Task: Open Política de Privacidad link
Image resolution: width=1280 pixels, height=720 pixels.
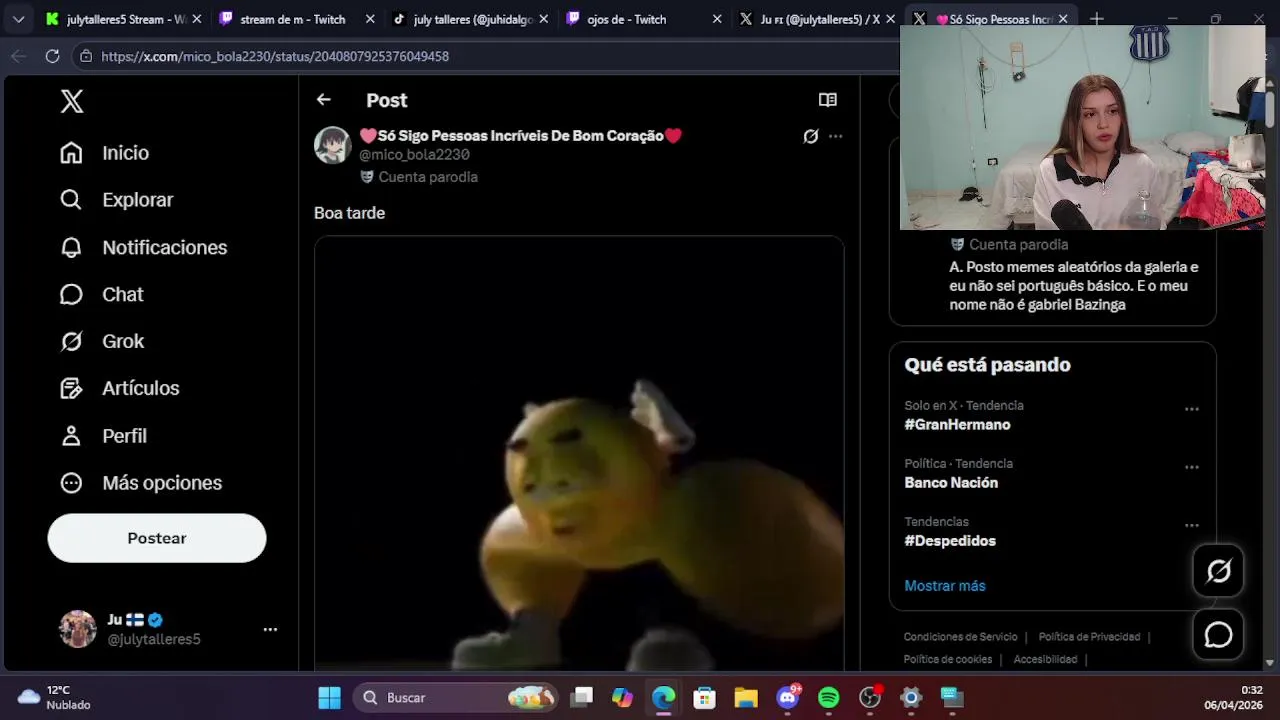Action: coord(1089,637)
